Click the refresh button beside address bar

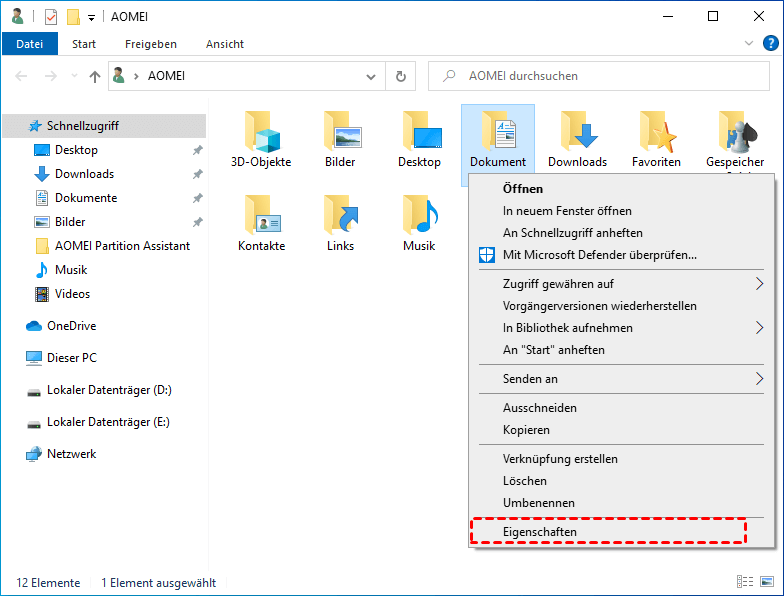point(401,76)
